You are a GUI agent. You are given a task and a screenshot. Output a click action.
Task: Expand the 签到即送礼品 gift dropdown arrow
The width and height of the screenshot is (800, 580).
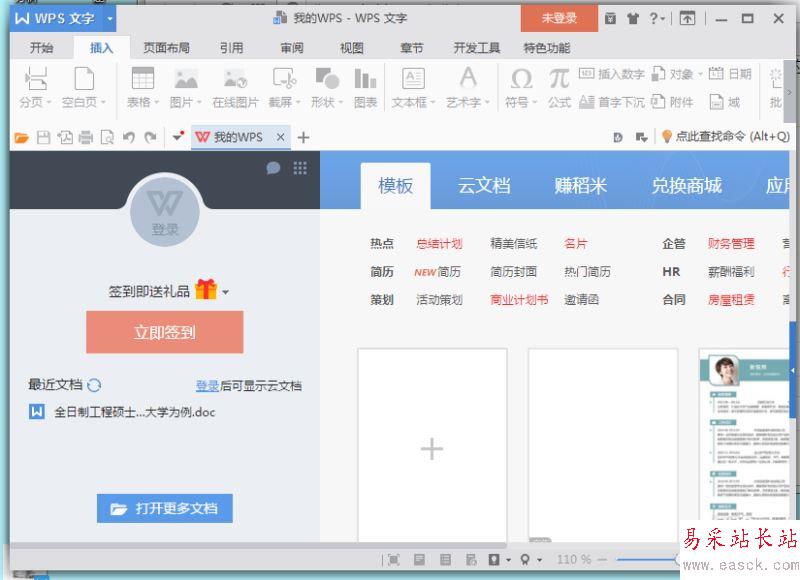coord(226,292)
